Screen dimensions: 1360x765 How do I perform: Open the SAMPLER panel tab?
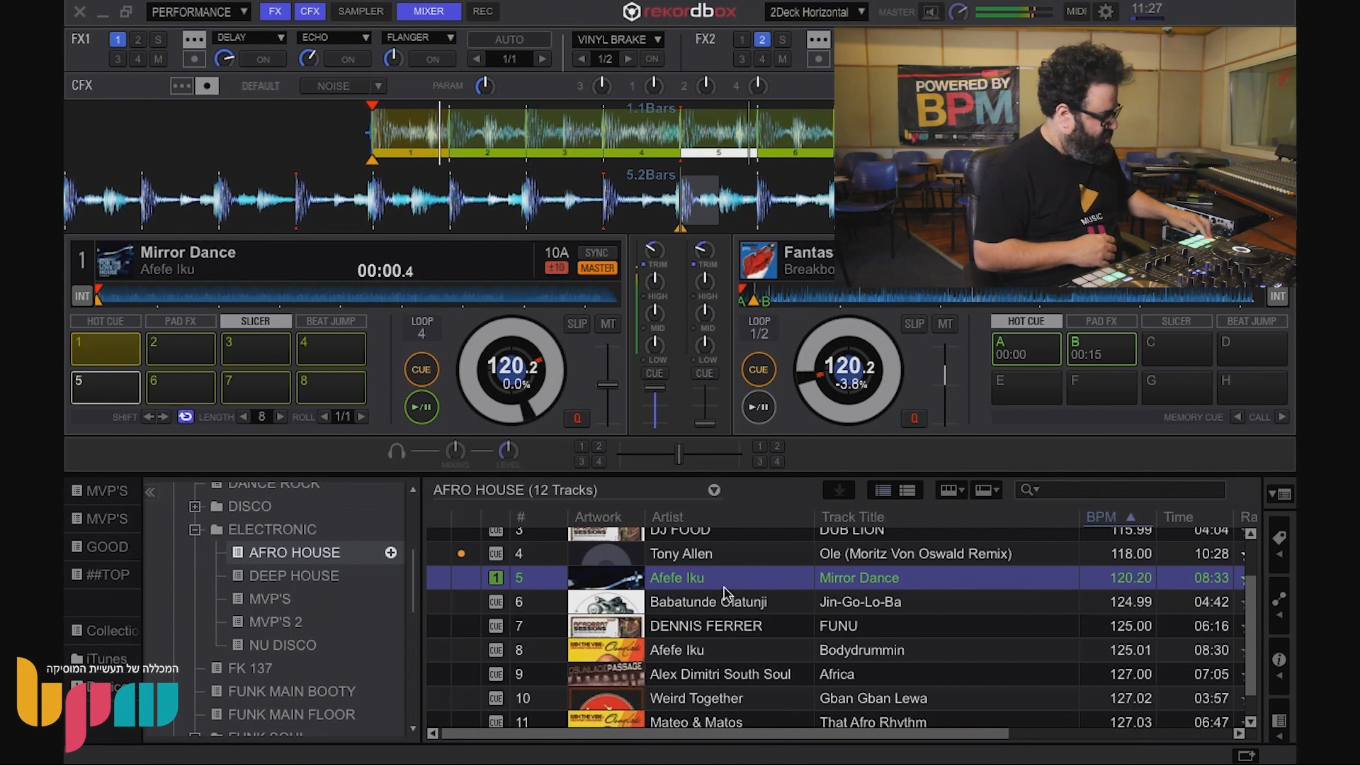click(360, 12)
